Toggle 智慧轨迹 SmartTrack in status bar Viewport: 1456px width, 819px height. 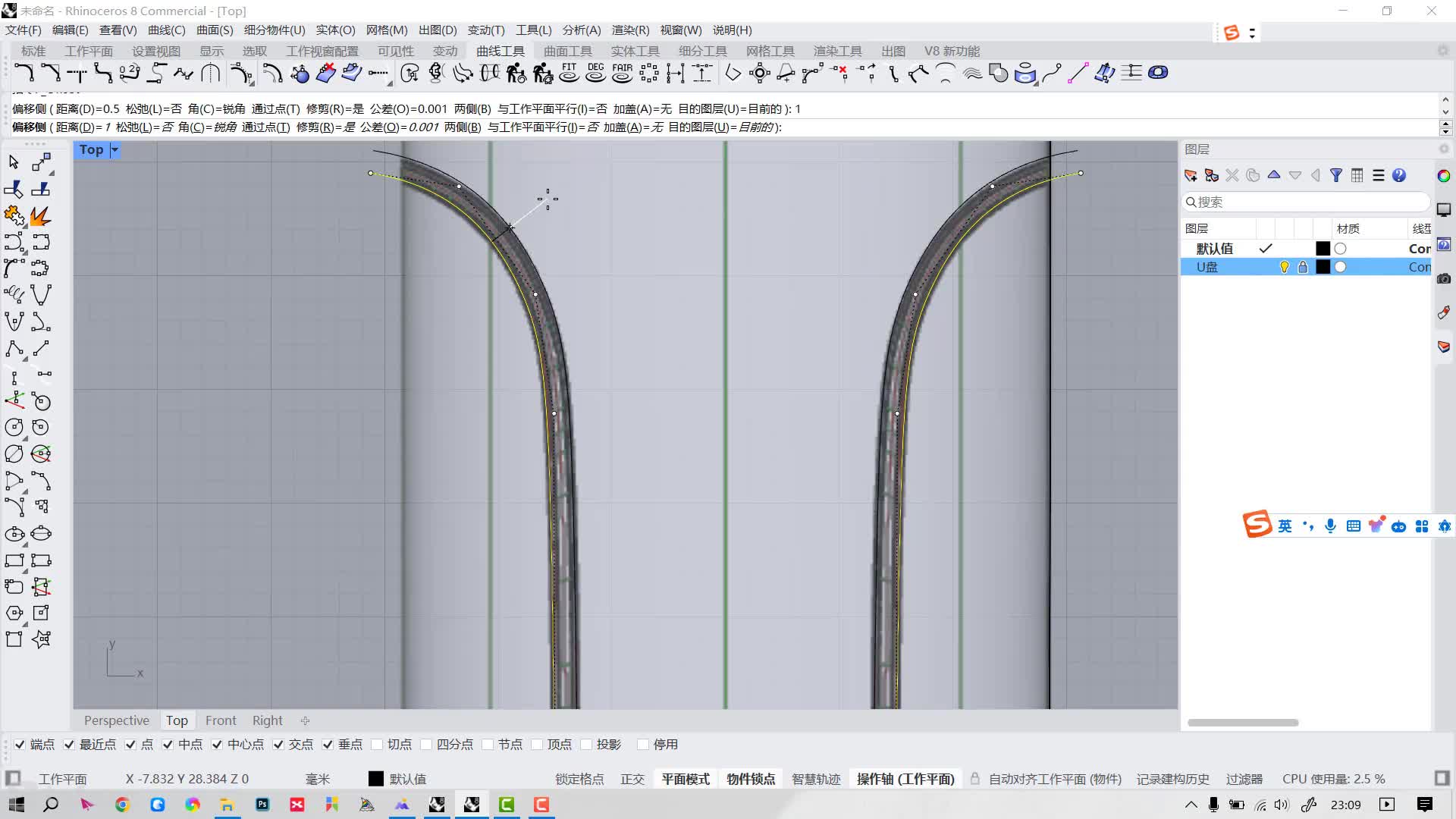(x=816, y=780)
